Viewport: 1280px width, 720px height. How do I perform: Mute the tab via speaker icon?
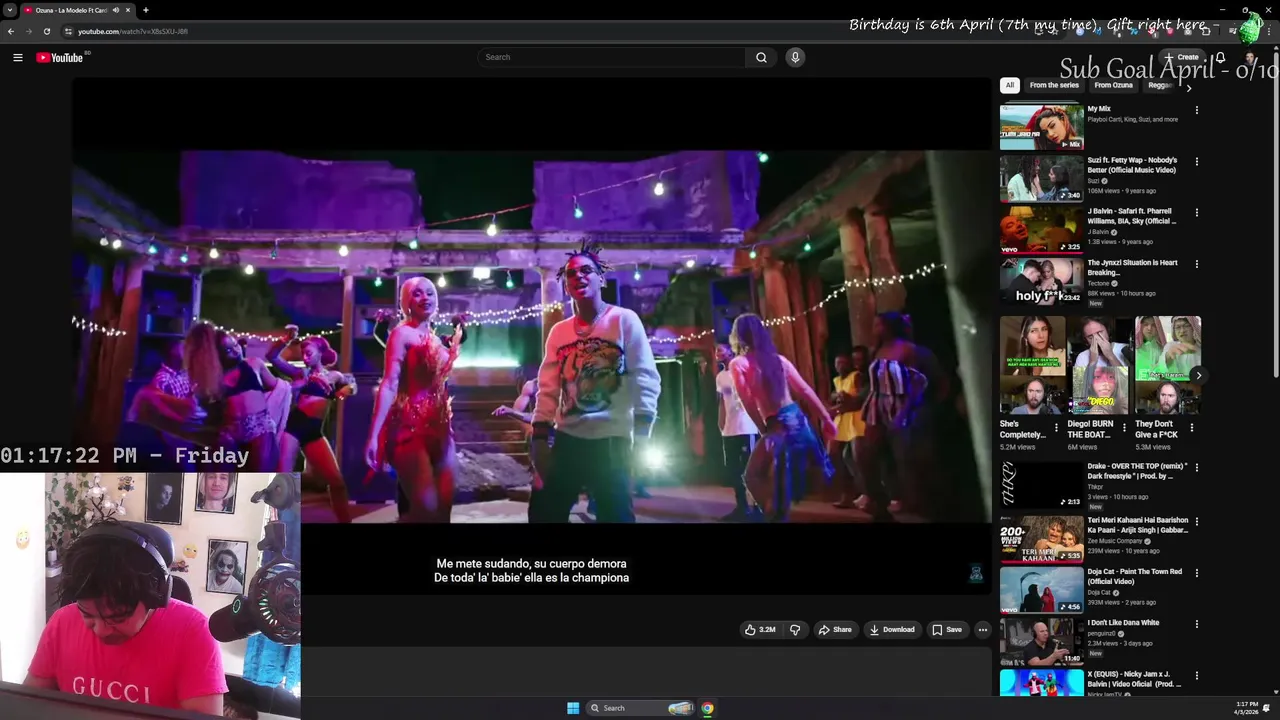(x=116, y=10)
